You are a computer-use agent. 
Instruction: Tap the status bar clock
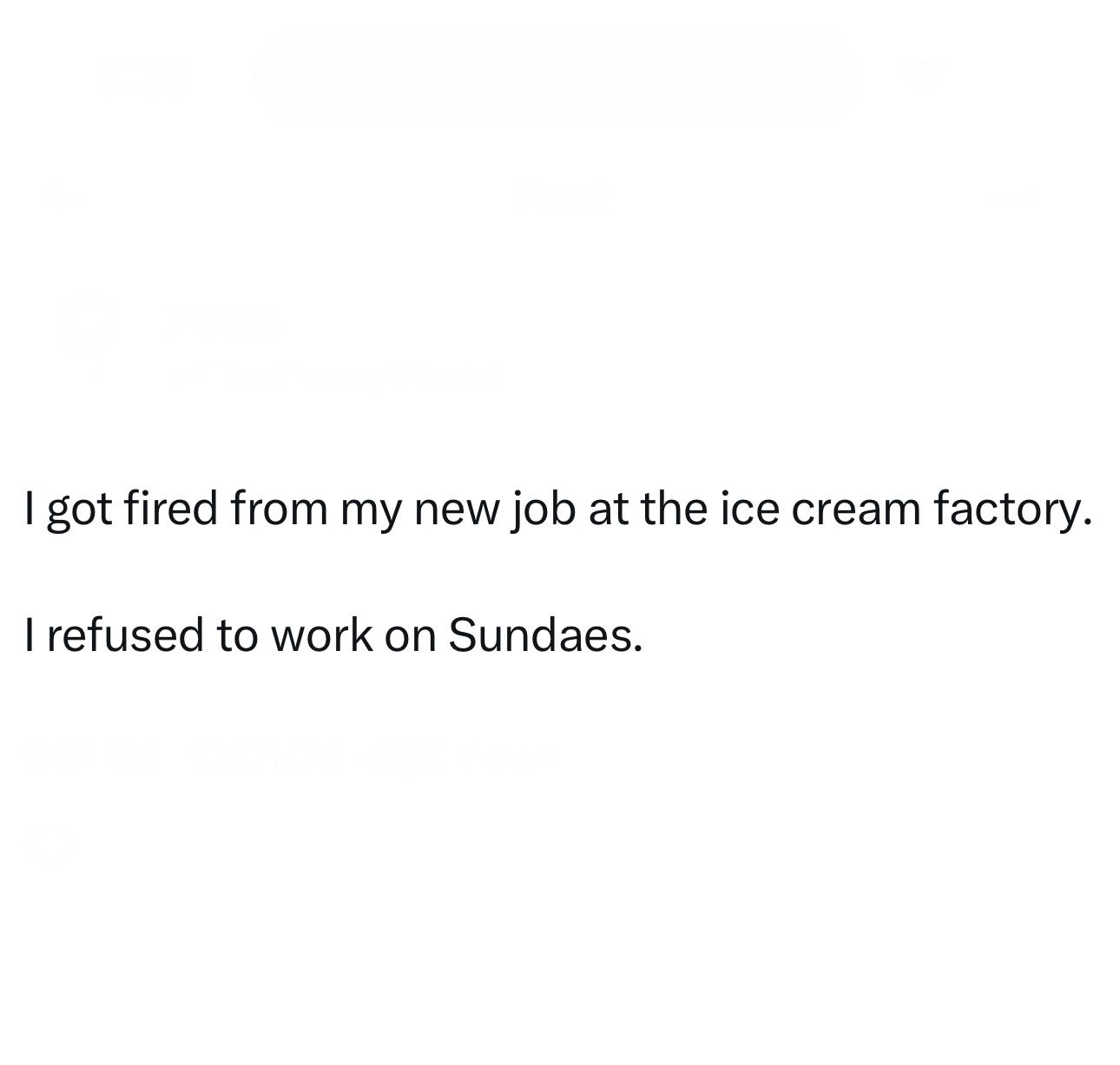tap(143, 75)
